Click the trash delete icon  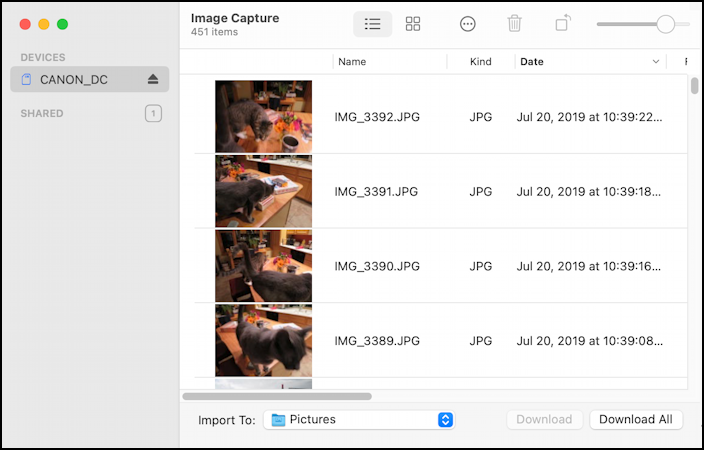[x=514, y=24]
